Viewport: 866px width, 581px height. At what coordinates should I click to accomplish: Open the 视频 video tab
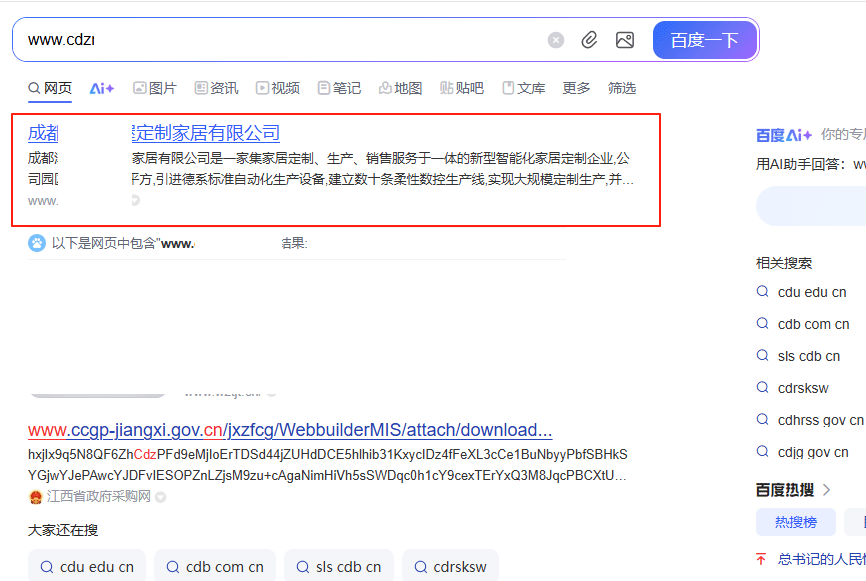277,88
